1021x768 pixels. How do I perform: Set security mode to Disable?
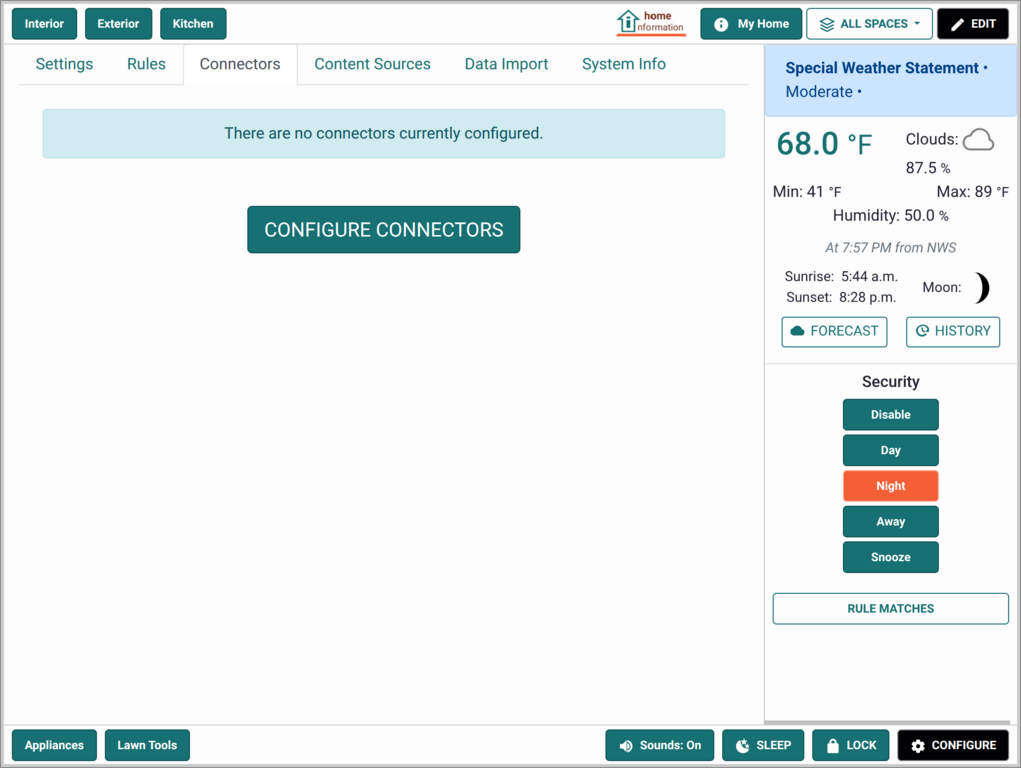tap(891, 415)
